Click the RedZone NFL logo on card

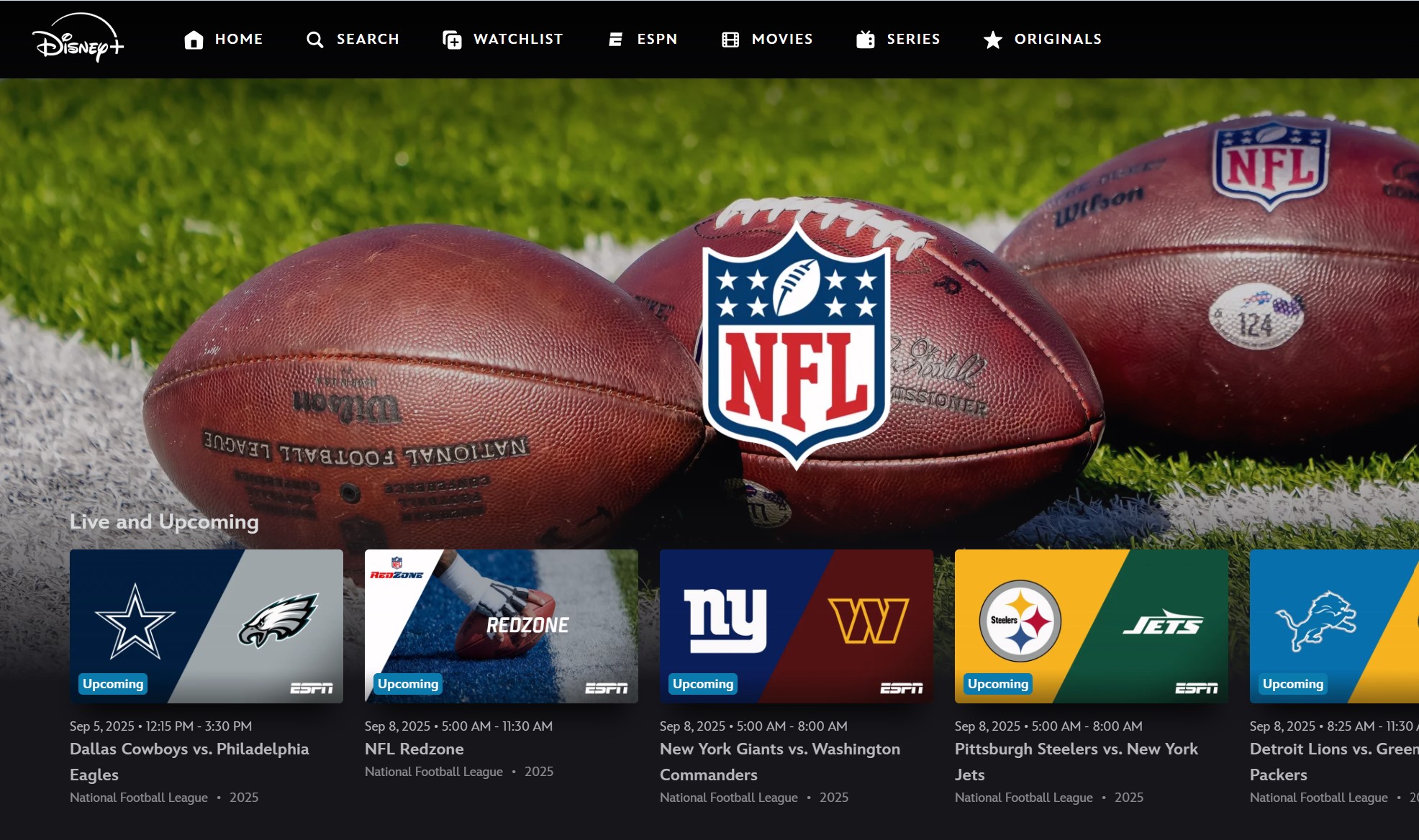396,568
